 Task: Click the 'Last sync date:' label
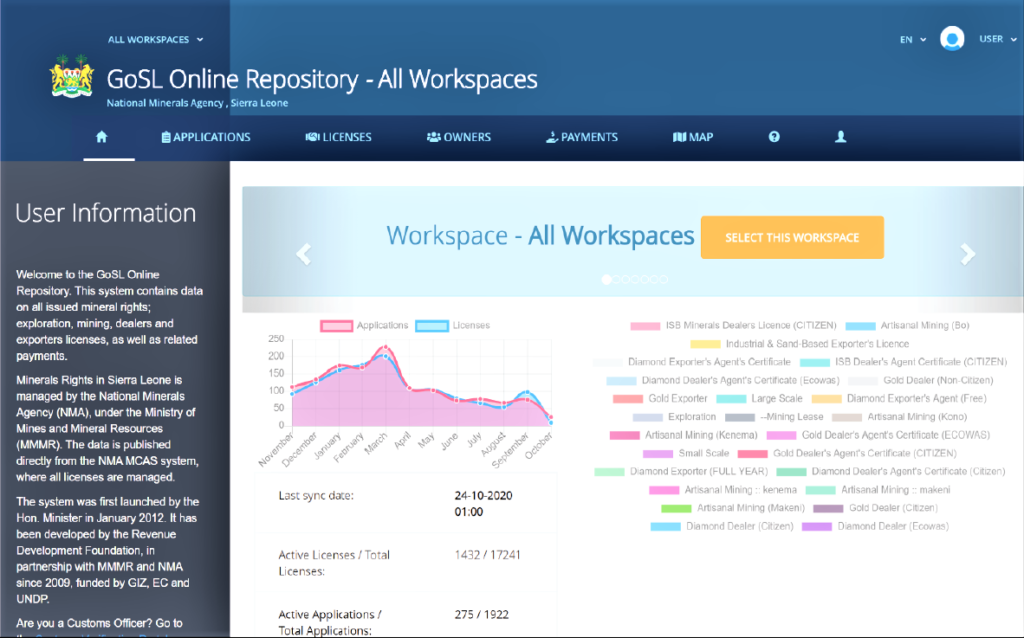pyautogui.click(x=316, y=496)
